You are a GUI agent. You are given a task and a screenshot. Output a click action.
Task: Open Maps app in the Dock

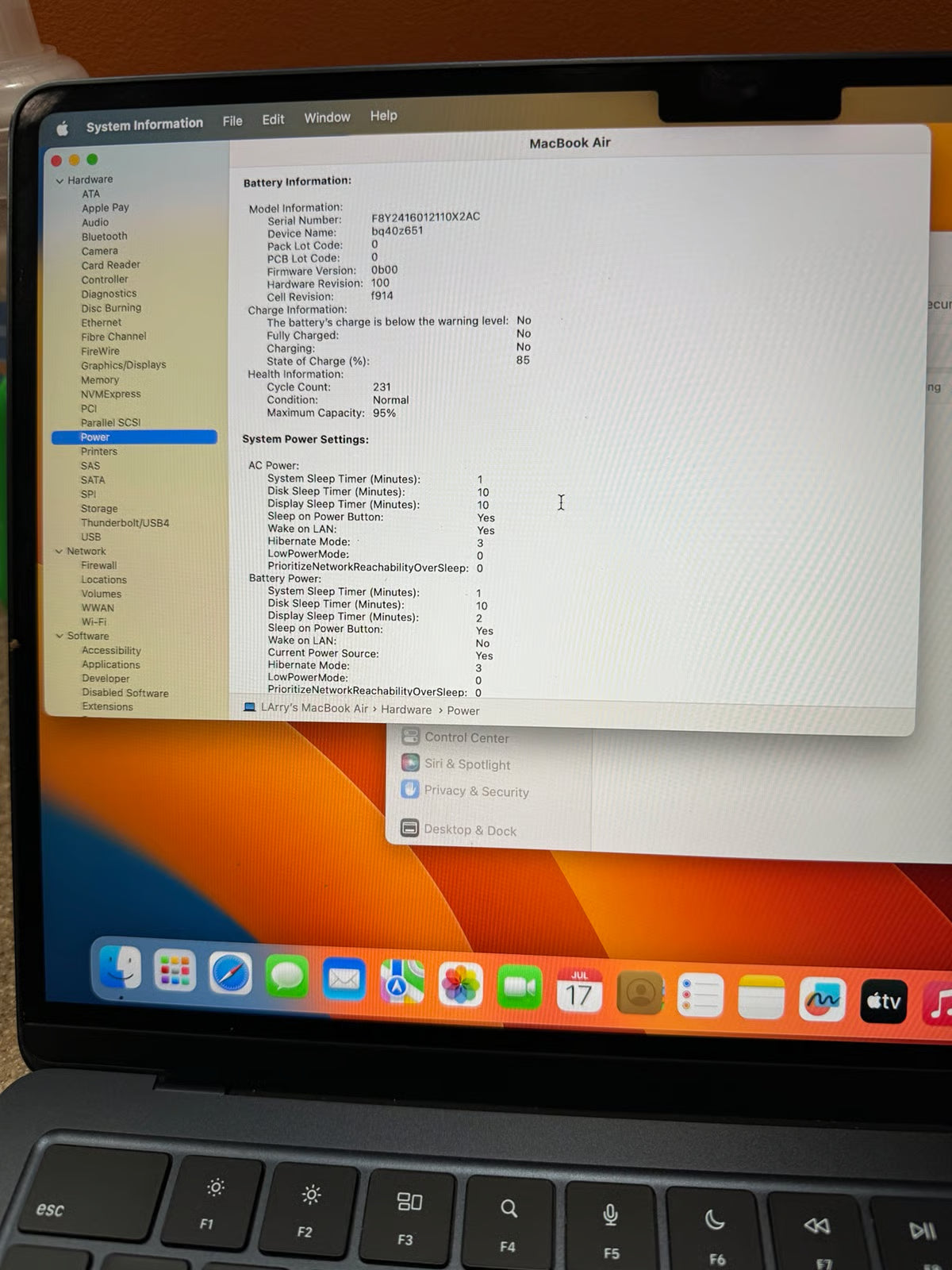(x=402, y=982)
